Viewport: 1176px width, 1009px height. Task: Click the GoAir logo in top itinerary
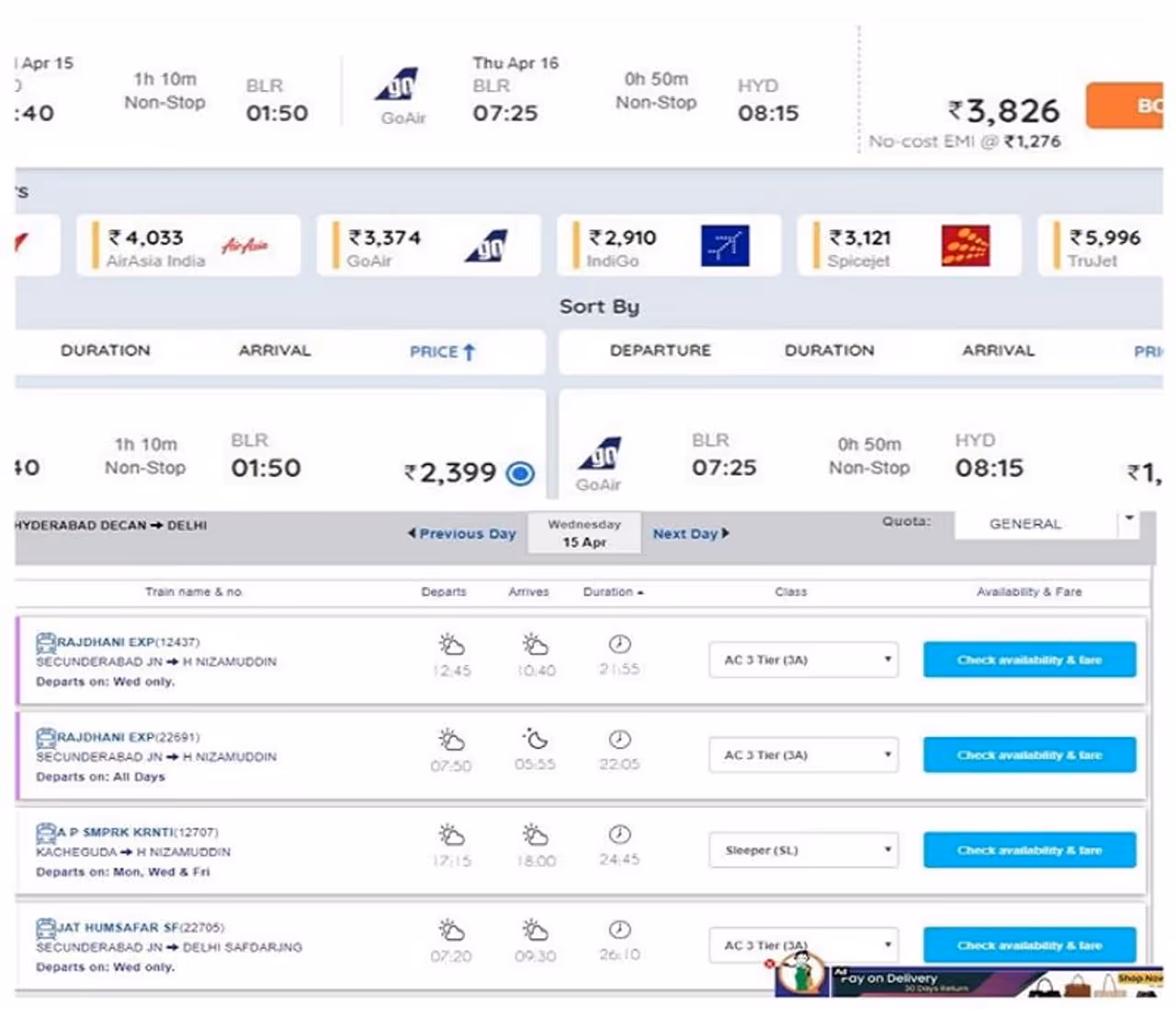(x=398, y=86)
